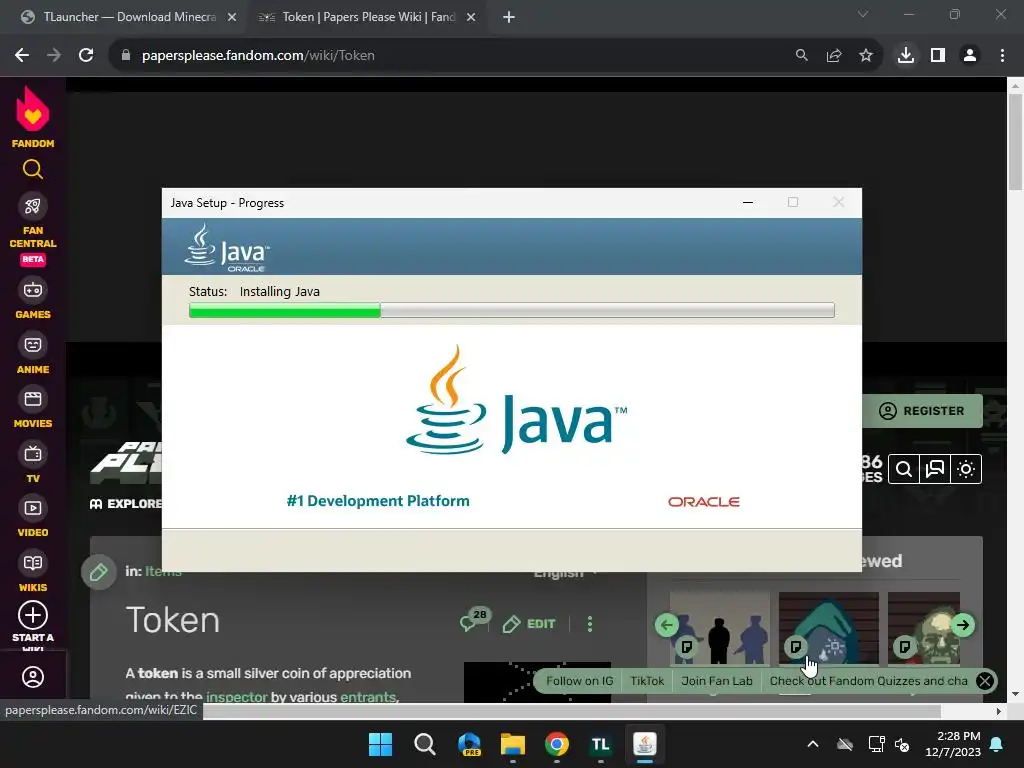Toggle the light/dark theme sun icon

pos(966,469)
